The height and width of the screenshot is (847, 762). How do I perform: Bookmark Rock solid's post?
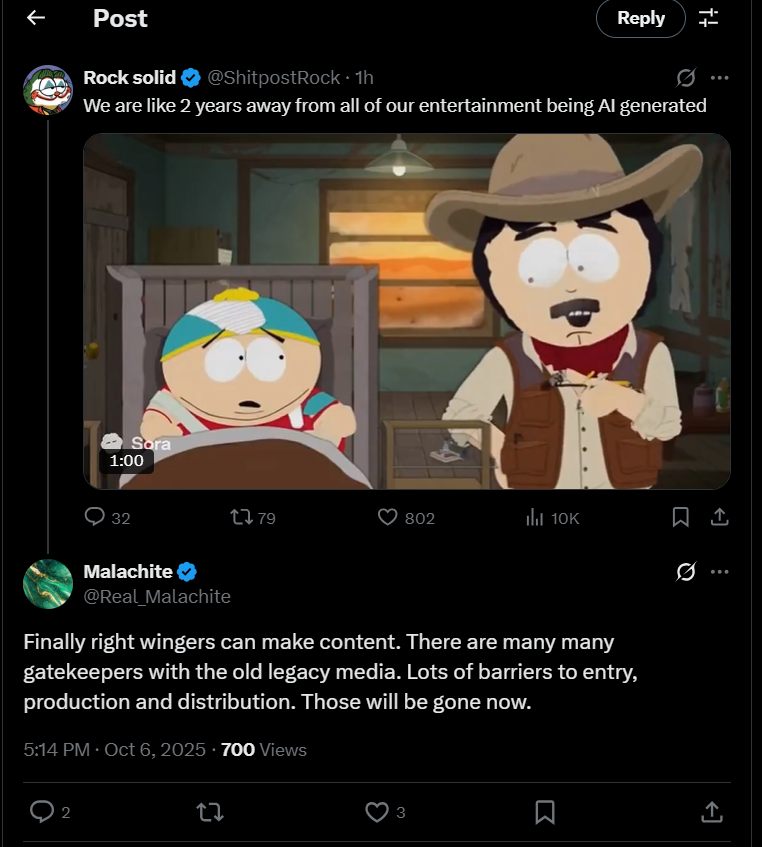click(680, 517)
